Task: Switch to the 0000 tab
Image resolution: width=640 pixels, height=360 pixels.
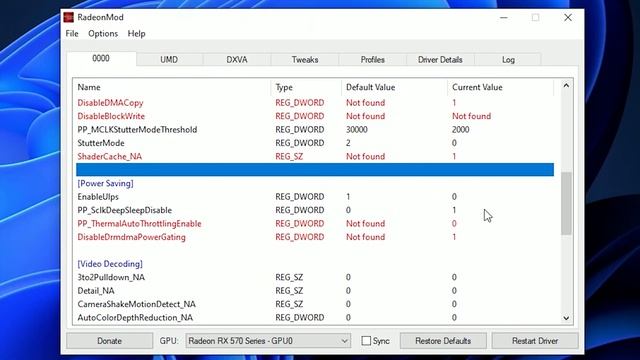Action: tap(101, 58)
